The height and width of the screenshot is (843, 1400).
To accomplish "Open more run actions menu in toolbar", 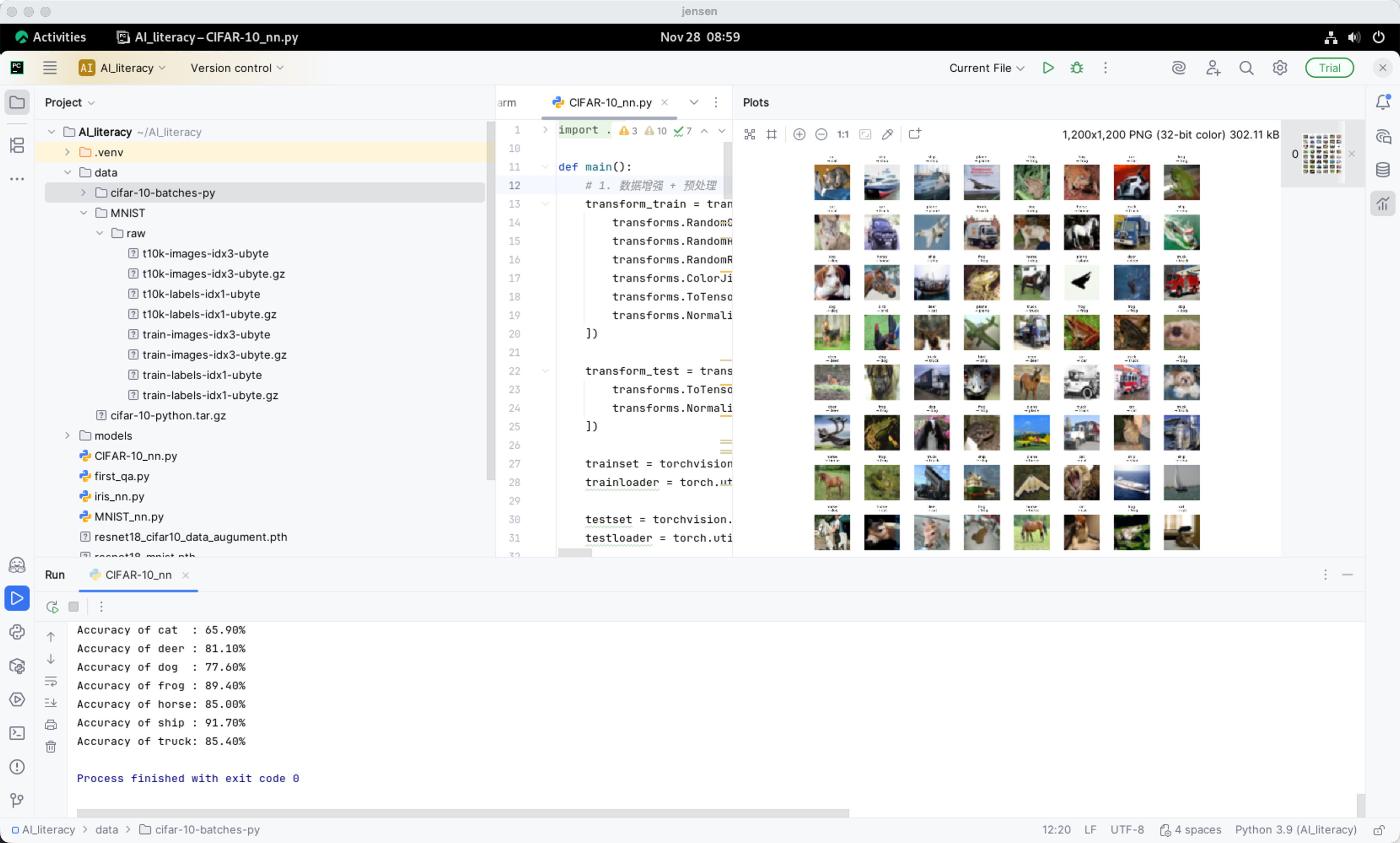I will 1105,67.
